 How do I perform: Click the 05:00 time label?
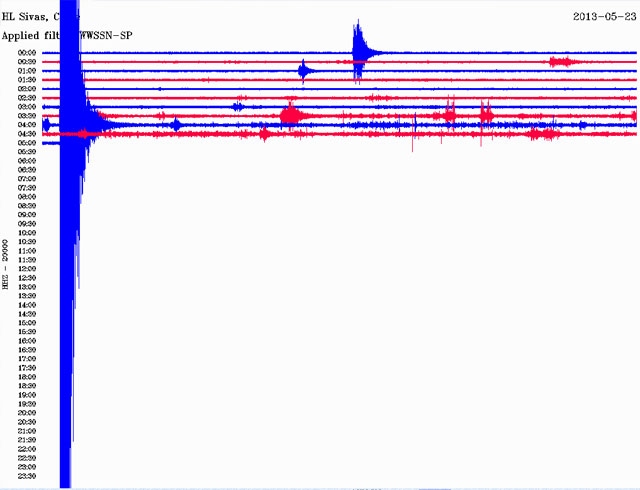point(27,143)
